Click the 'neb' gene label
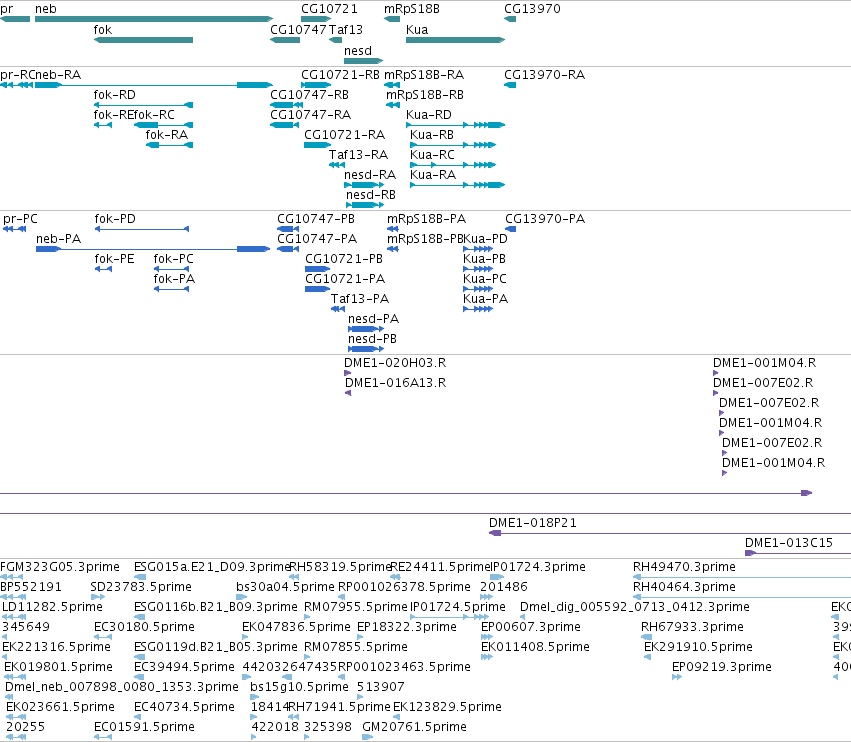 click(x=46, y=9)
